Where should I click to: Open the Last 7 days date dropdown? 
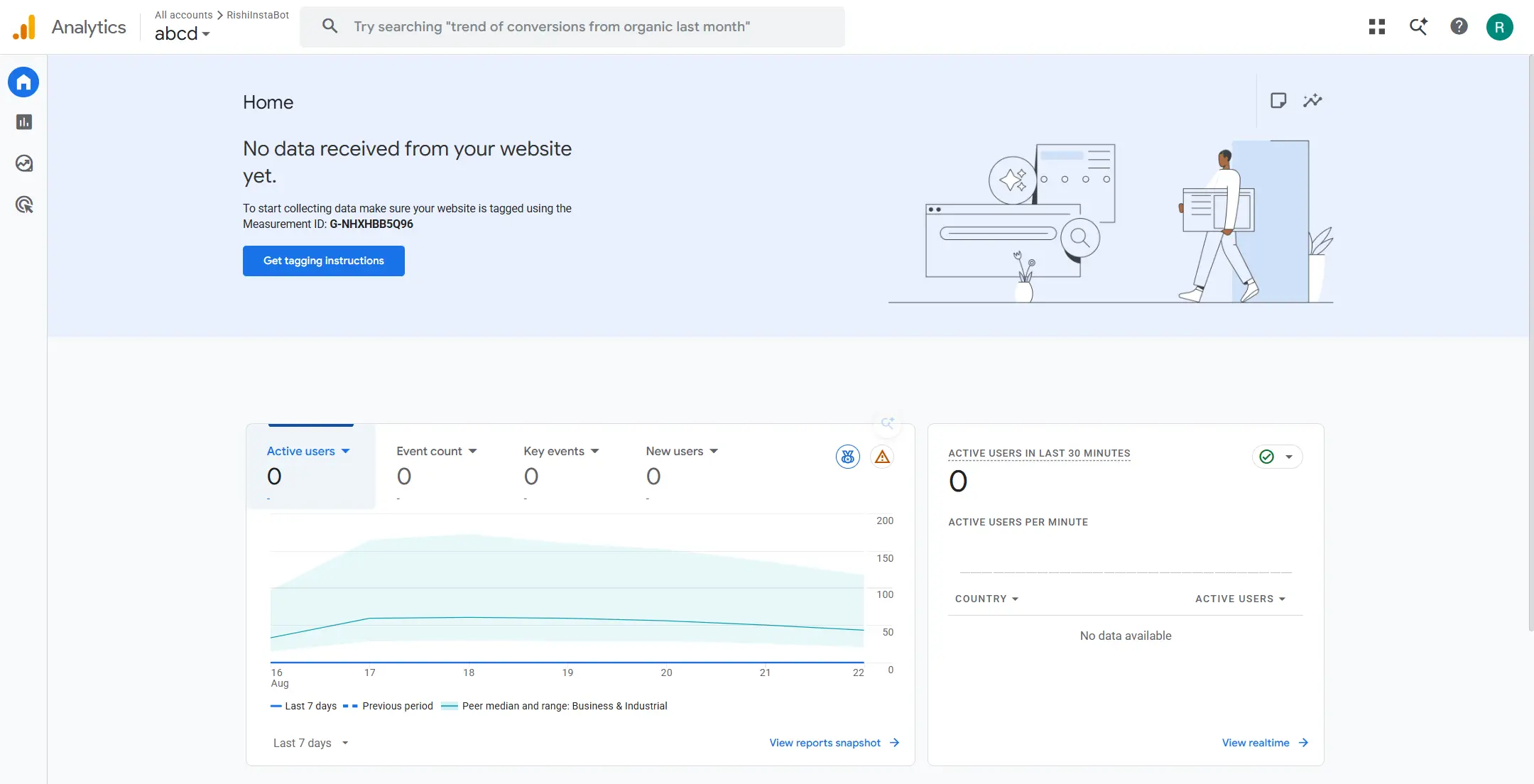[310, 743]
